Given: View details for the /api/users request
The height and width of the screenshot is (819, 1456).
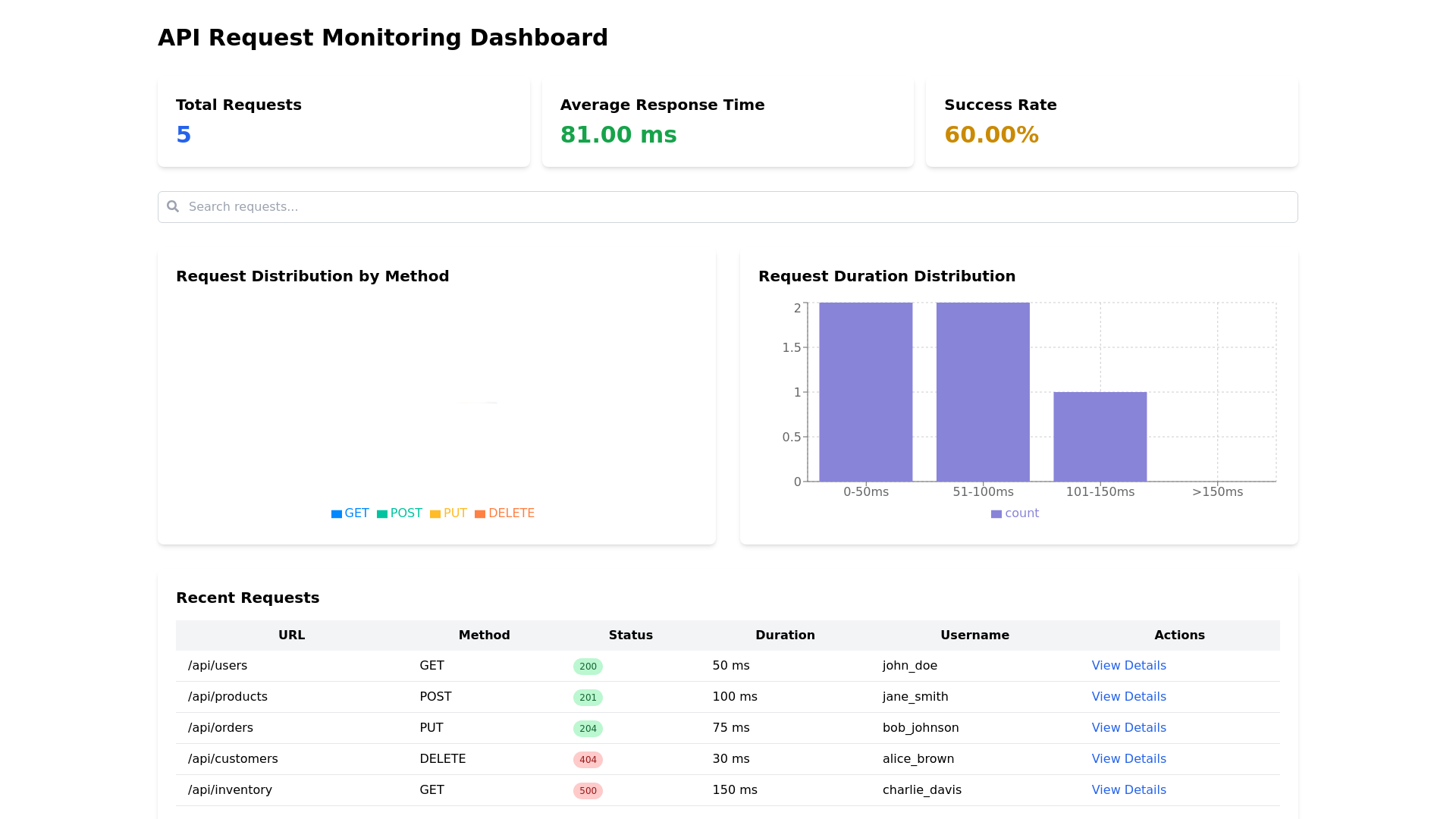Looking at the screenshot, I should (x=1128, y=666).
